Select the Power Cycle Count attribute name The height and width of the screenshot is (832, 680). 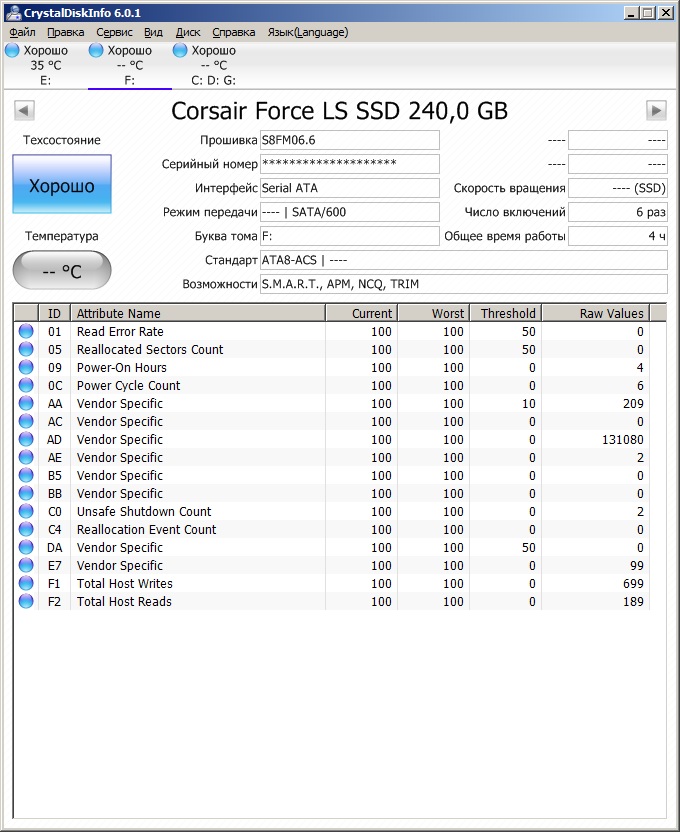click(128, 386)
